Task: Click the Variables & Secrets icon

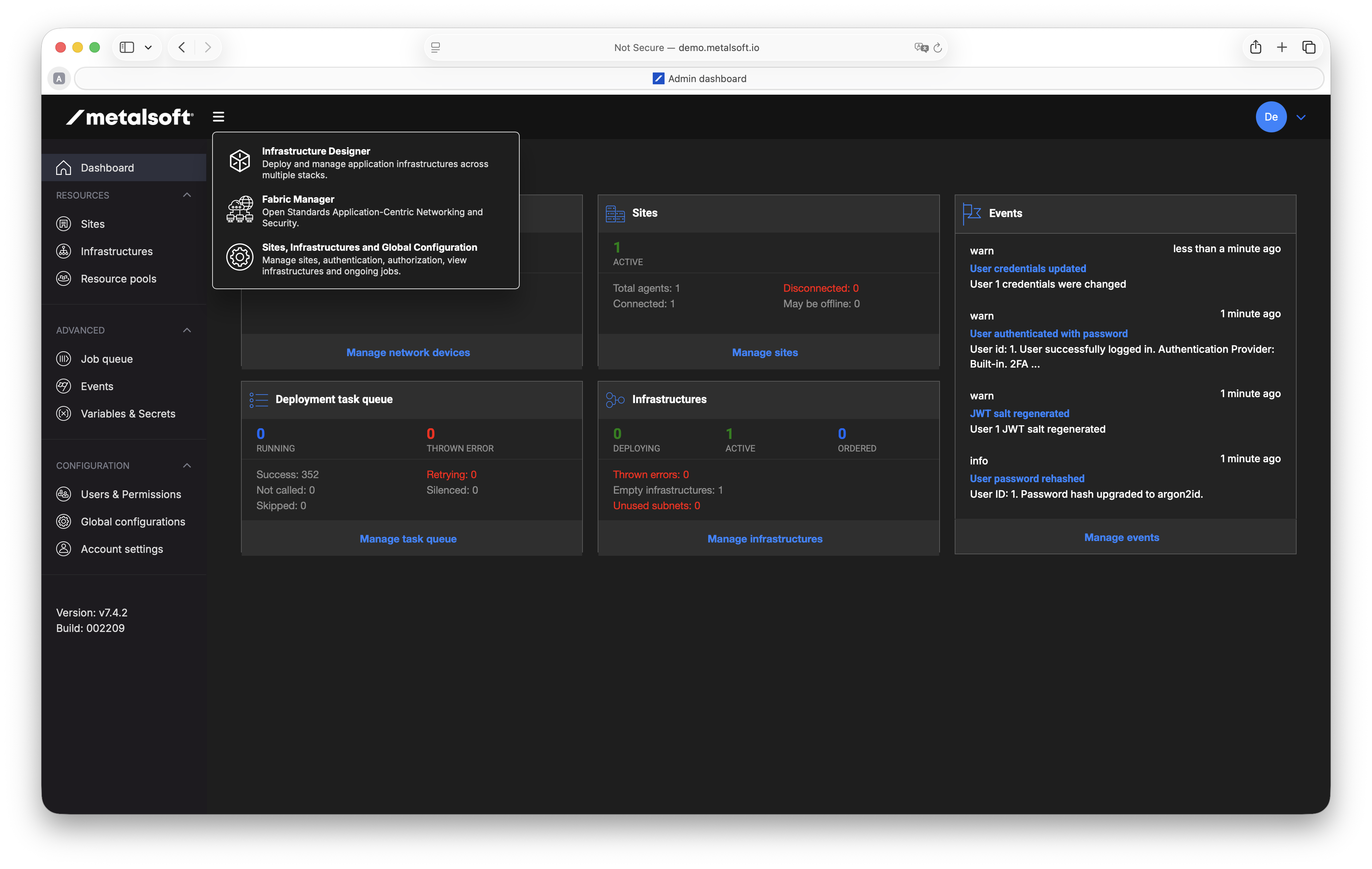Action: pos(64,413)
